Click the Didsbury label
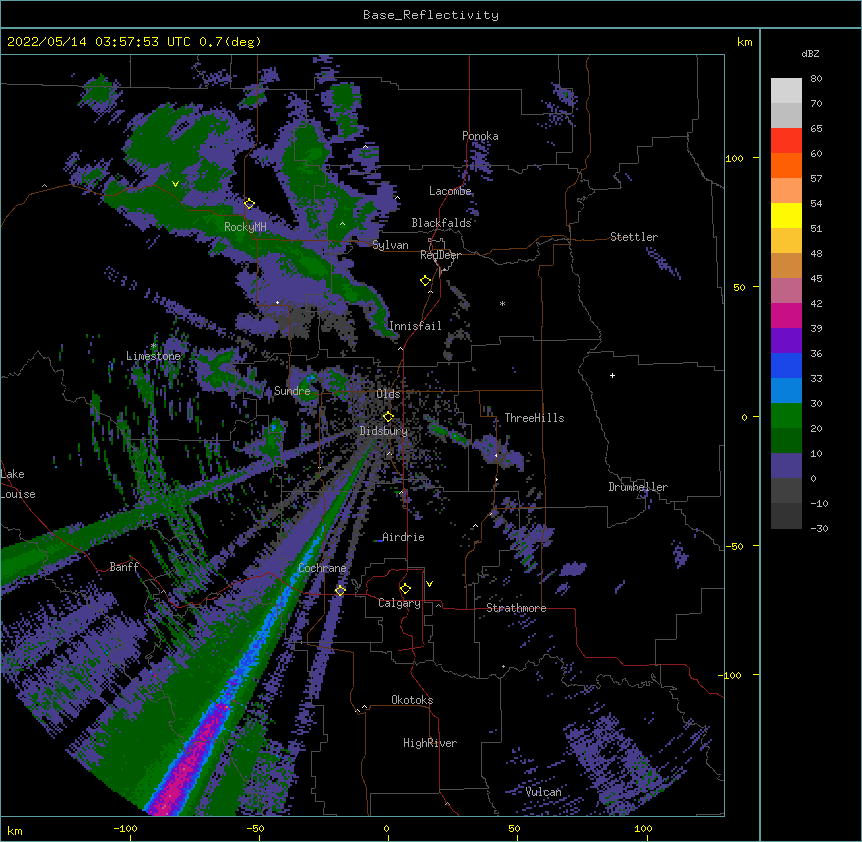Image resolution: width=862 pixels, height=842 pixels. [384, 431]
